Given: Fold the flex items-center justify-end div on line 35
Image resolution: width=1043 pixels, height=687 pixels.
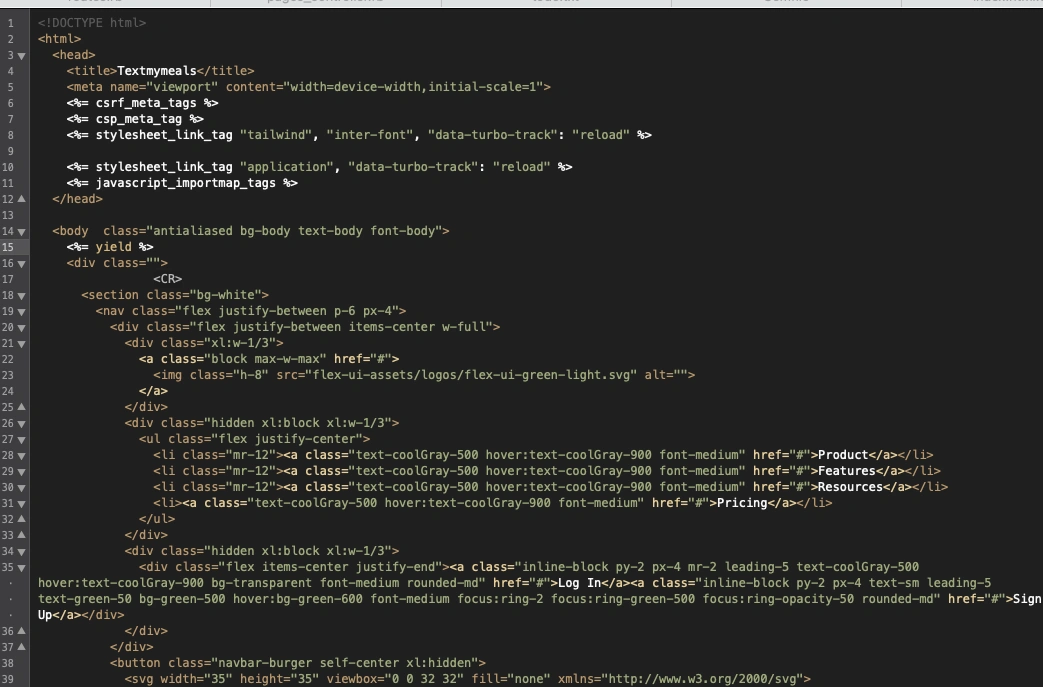Looking at the screenshot, I should tap(22, 567).
